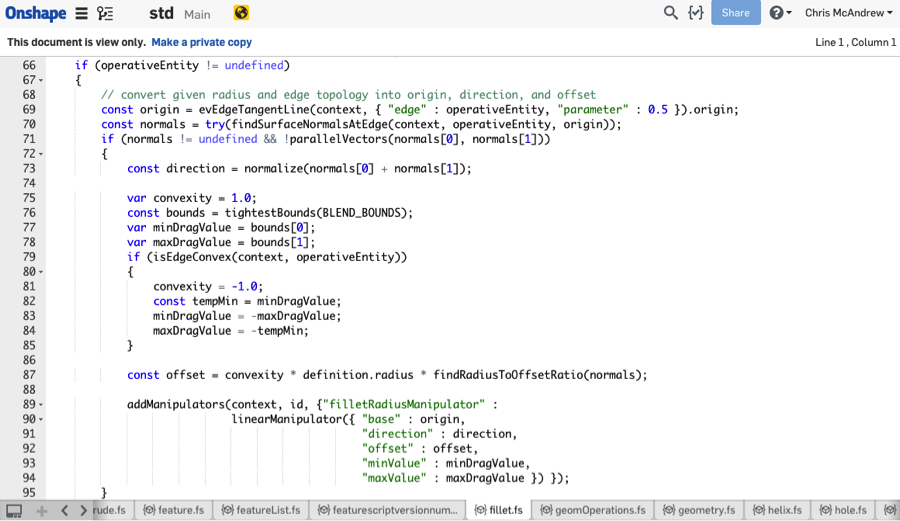The image size is (900, 521).
Task: Click the Onshape logo
Action: coord(36,13)
